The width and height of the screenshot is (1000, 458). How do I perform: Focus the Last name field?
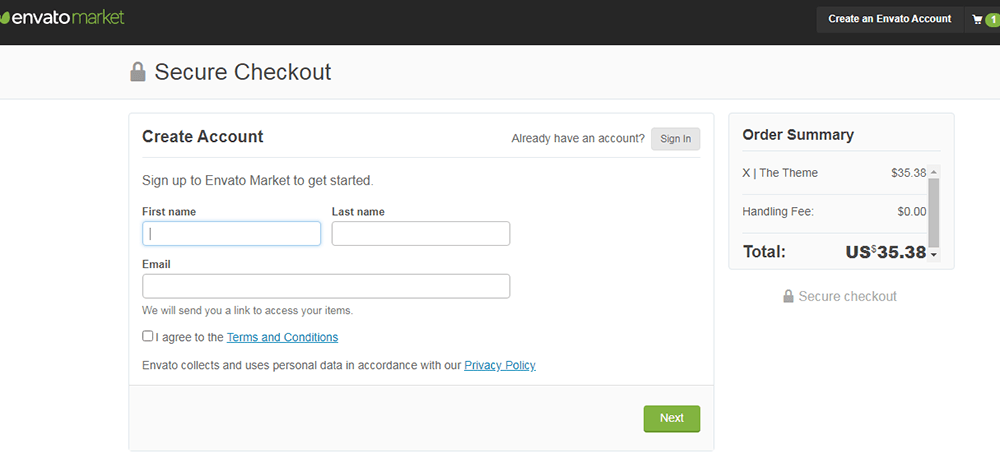[421, 233]
